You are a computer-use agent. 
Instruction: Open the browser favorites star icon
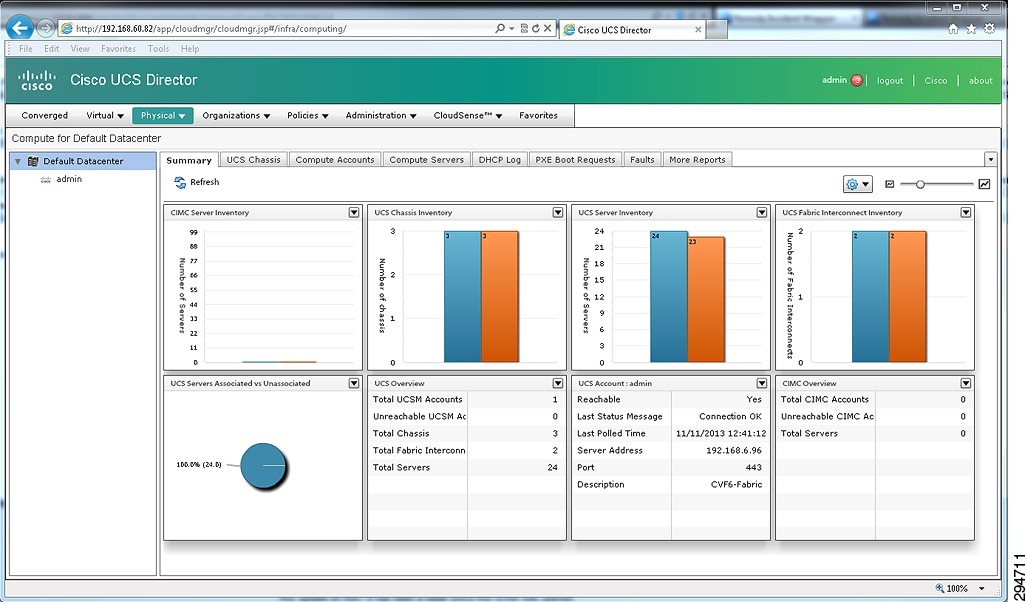972,28
